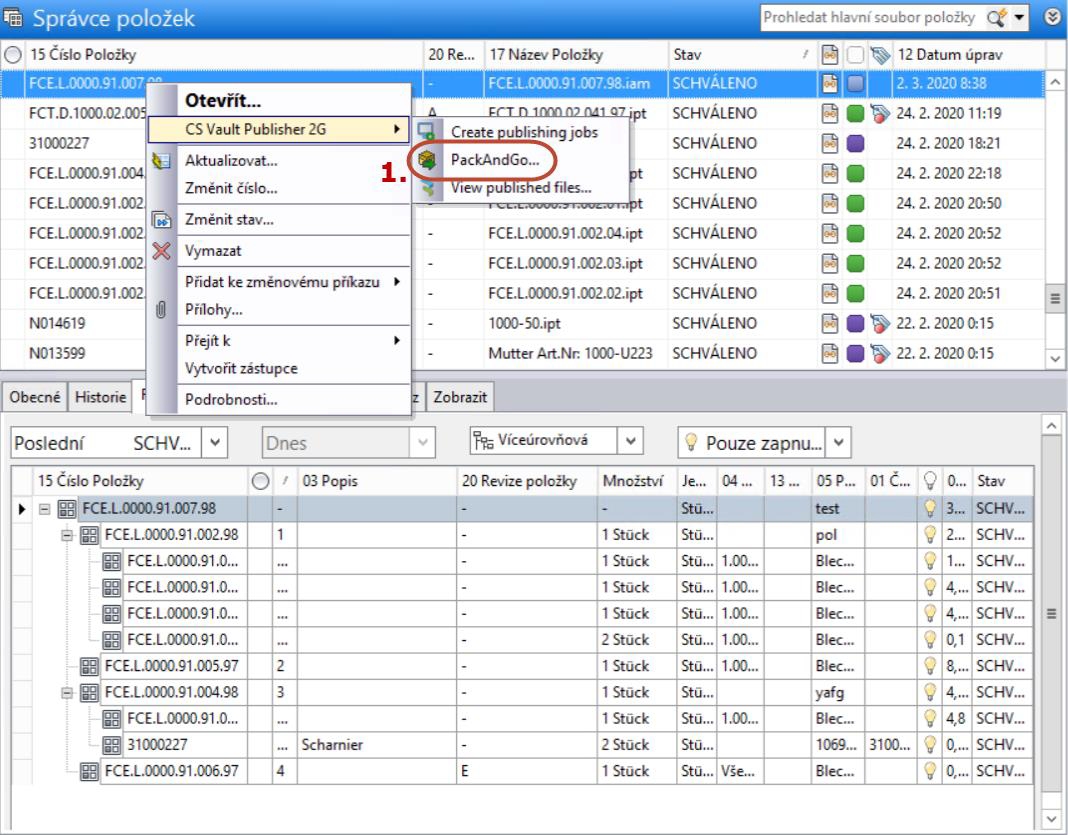The image size is (1068, 835).
Task: Click the Aktualizovat update icon
Action: point(161,161)
